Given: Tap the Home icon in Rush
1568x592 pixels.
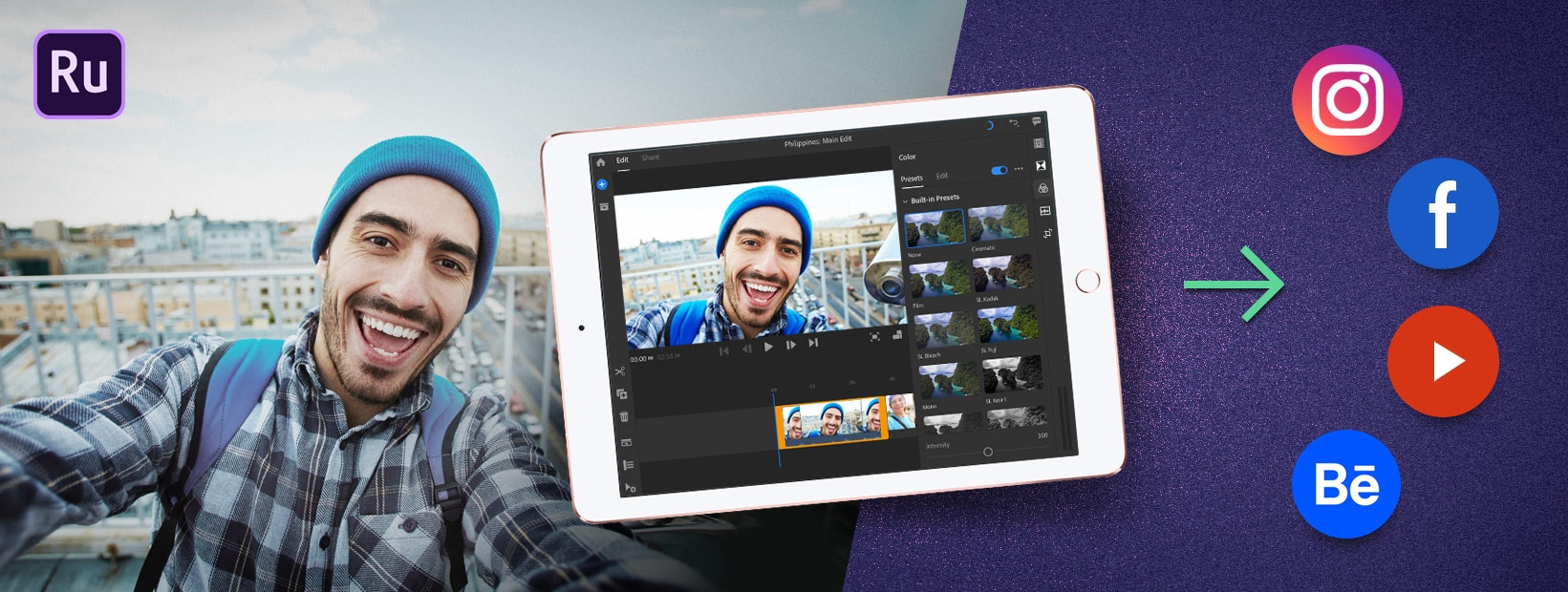Looking at the screenshot, I should pos(600,162).
